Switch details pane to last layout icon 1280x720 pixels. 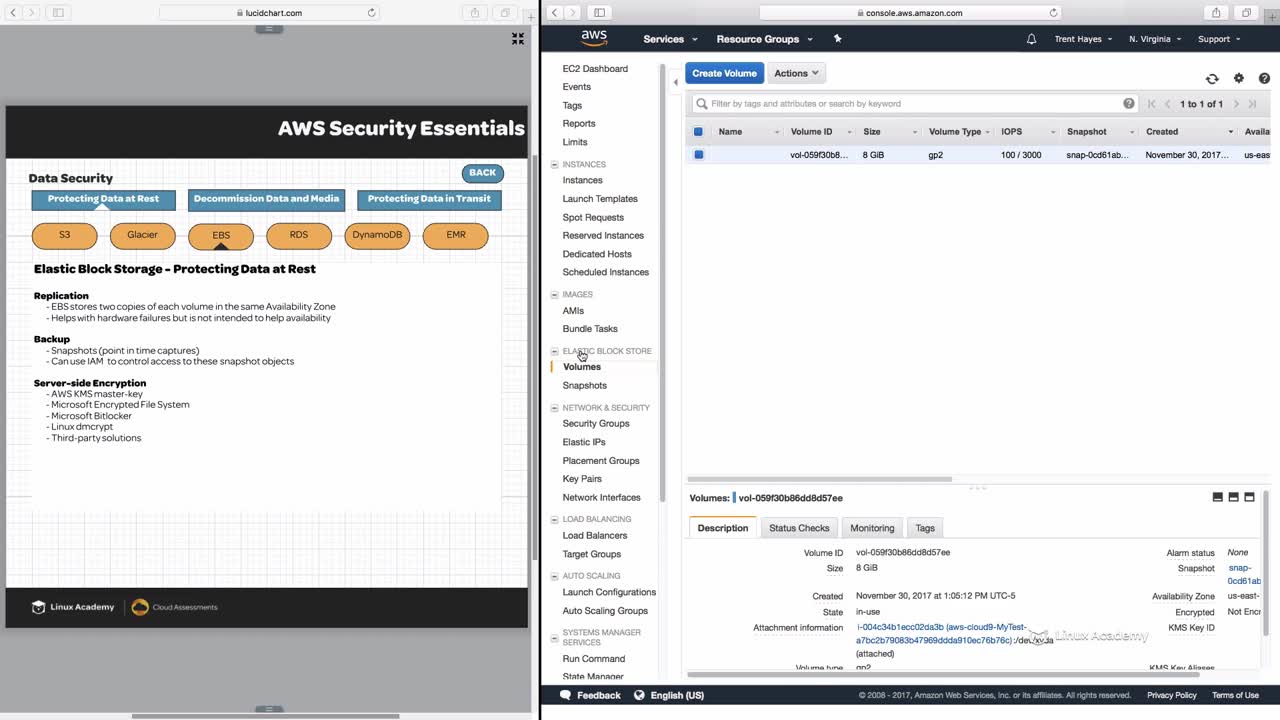1249,497
